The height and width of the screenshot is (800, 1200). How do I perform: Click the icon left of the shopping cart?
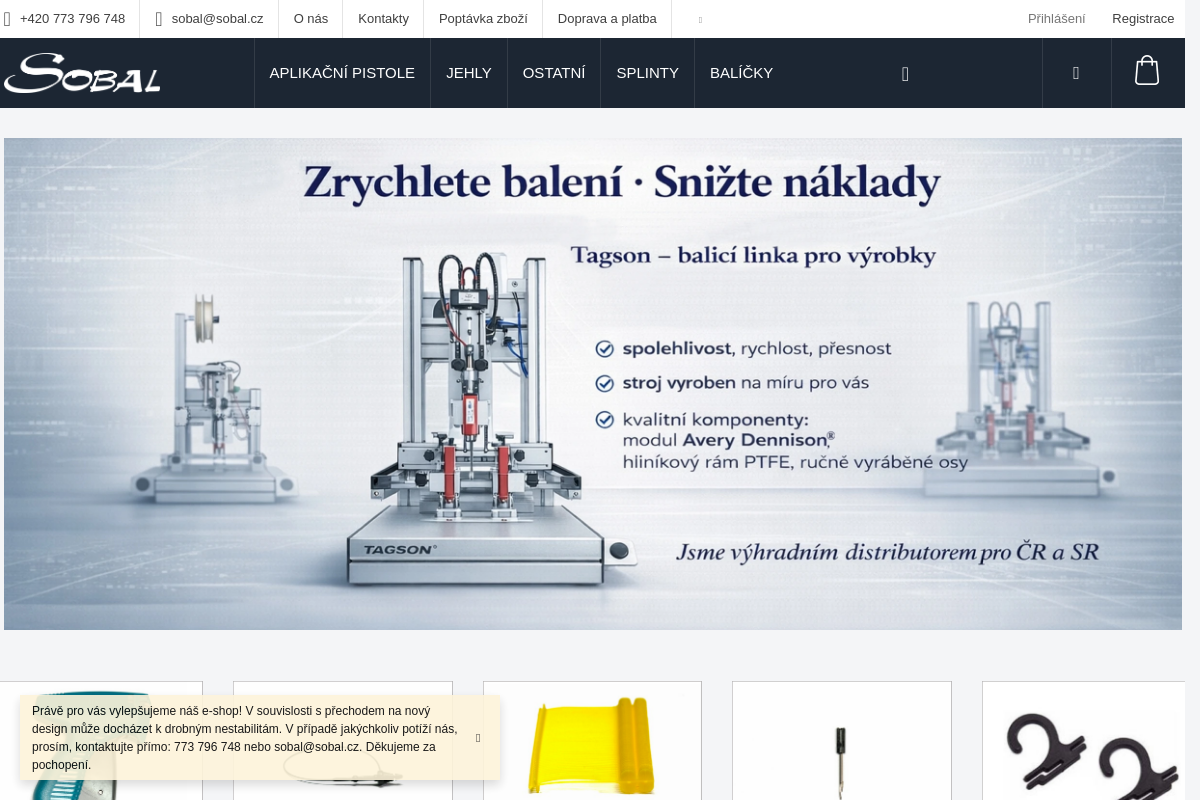pyautogui.click(x=1076, y=73)
